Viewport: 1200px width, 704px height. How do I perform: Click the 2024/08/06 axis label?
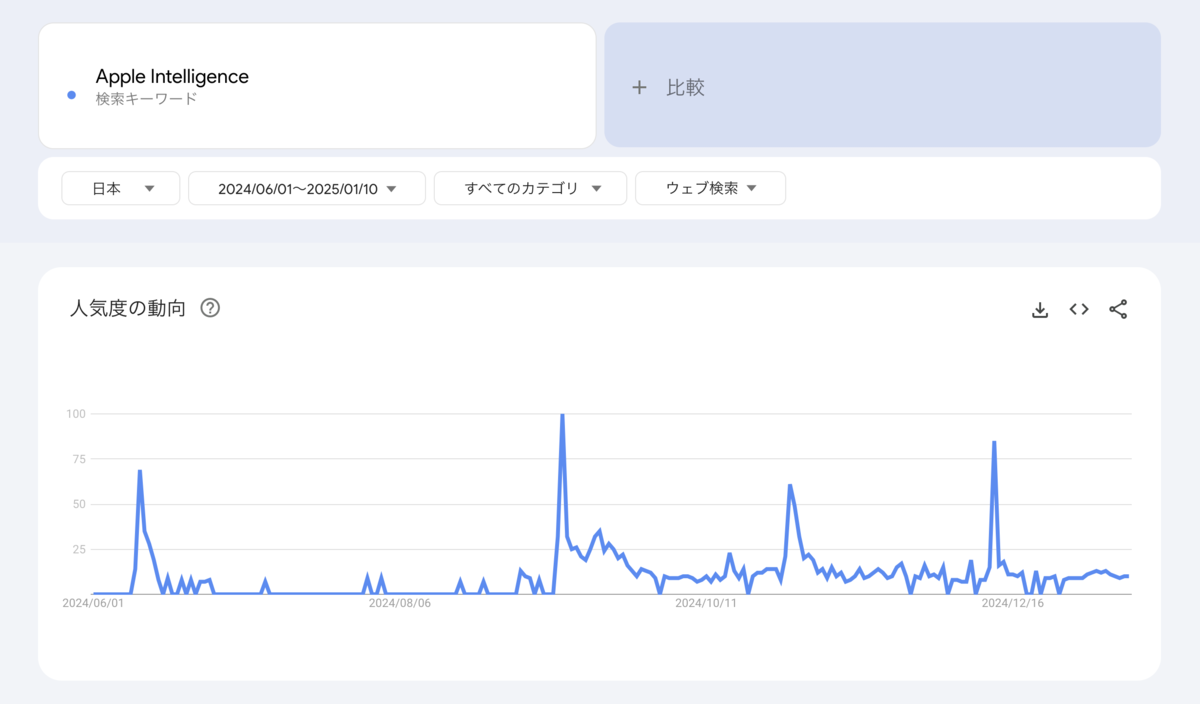tap(400, 603)
